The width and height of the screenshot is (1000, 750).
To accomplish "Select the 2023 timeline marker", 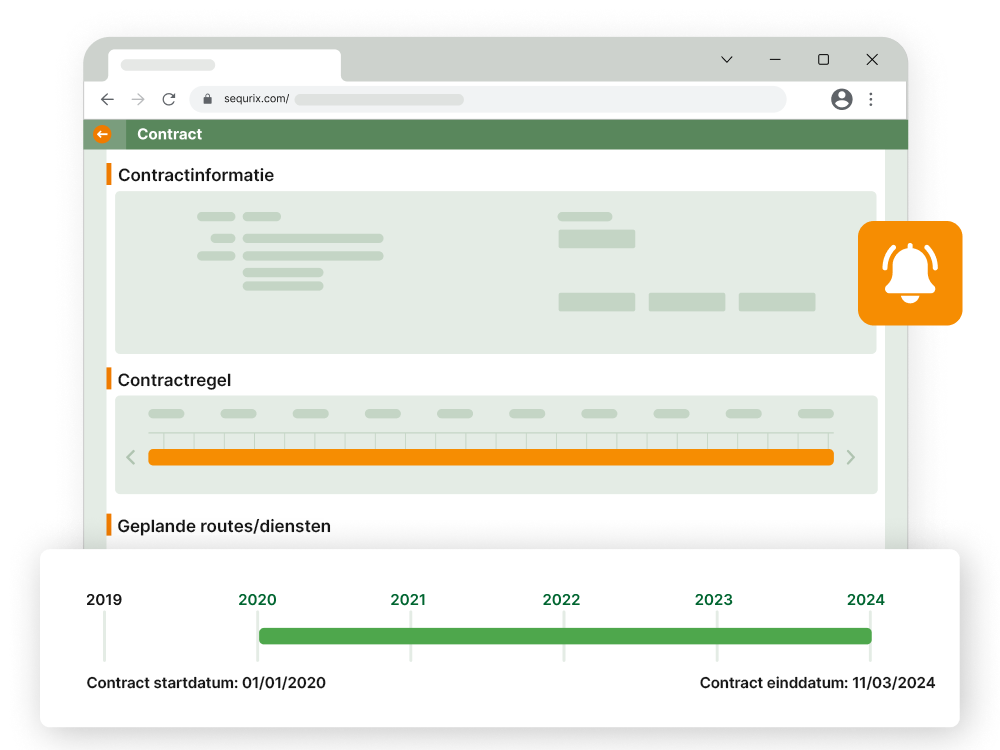I will [714, 599].
